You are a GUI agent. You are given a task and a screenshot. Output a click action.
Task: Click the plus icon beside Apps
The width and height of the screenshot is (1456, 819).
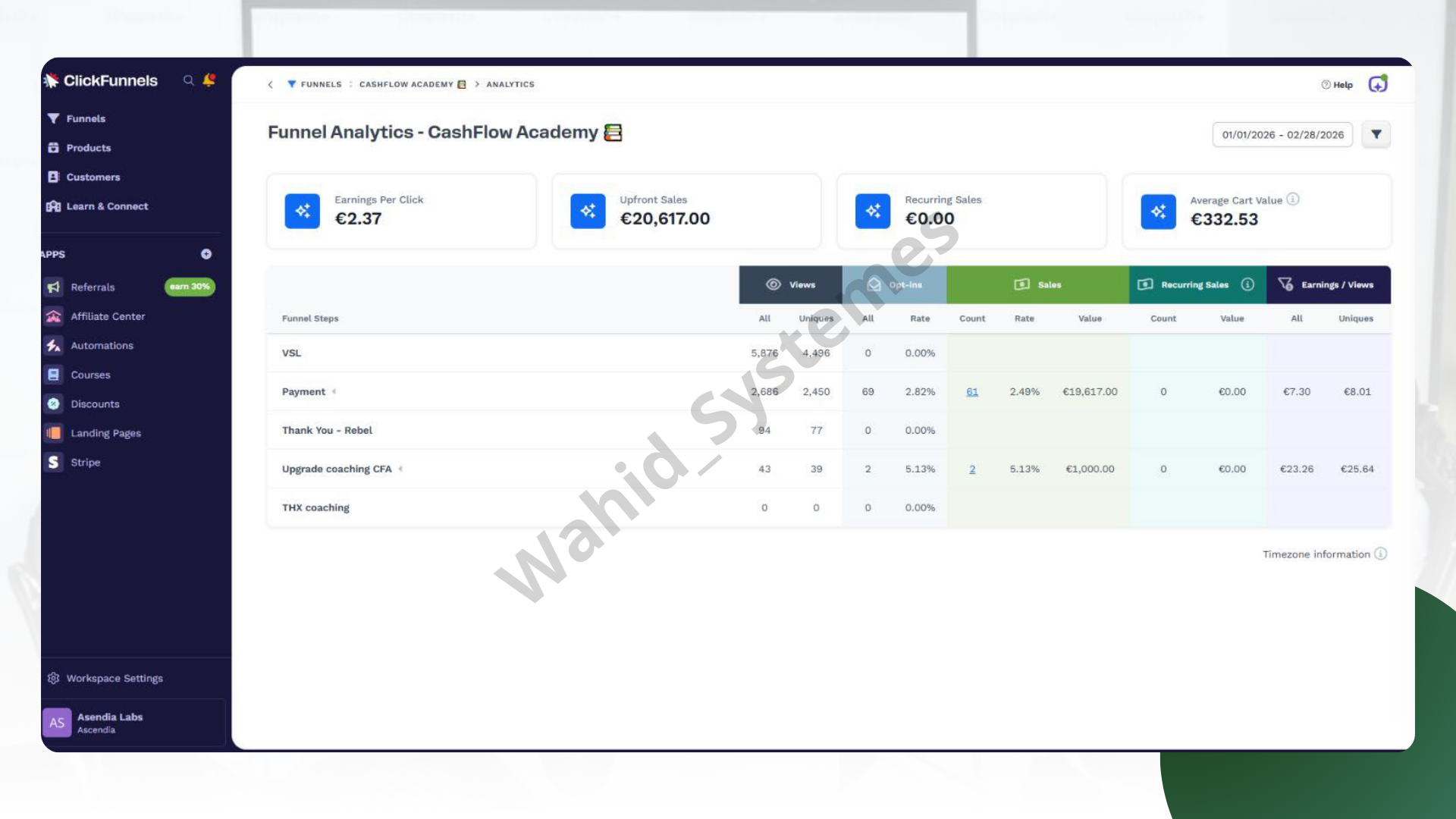(x=206, y=254)
